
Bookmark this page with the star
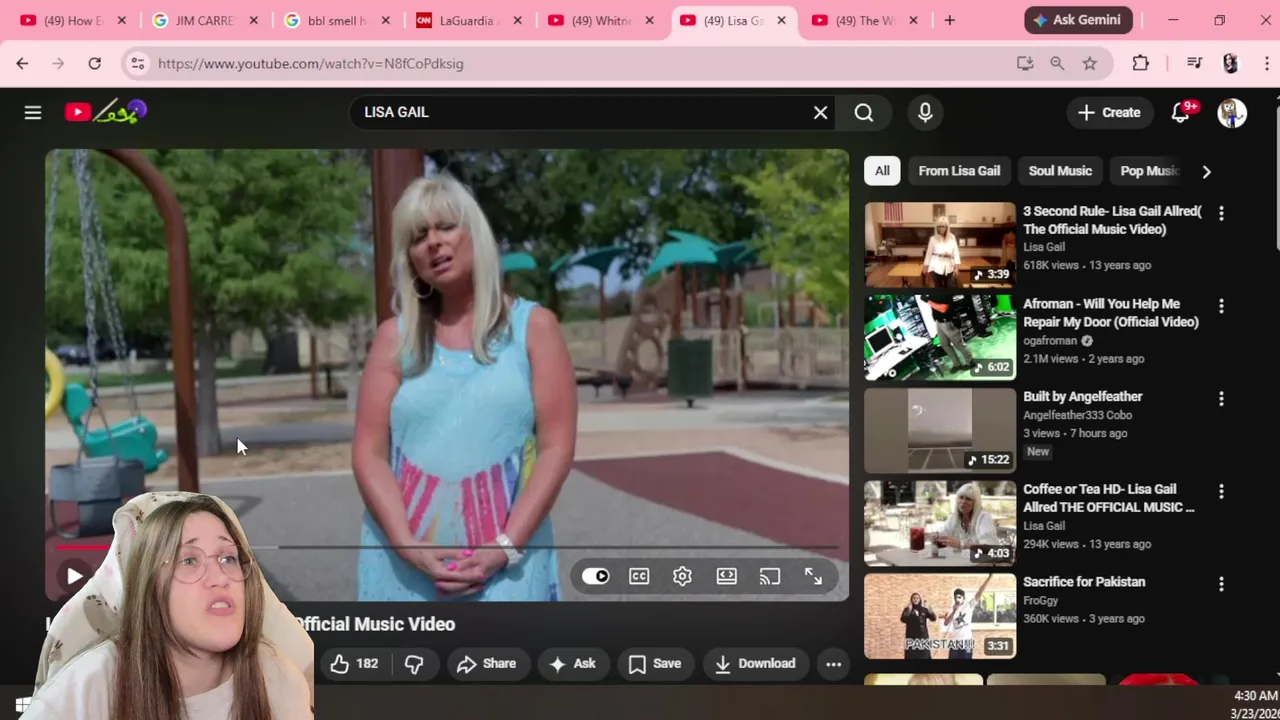click(x=1089, y=63)
